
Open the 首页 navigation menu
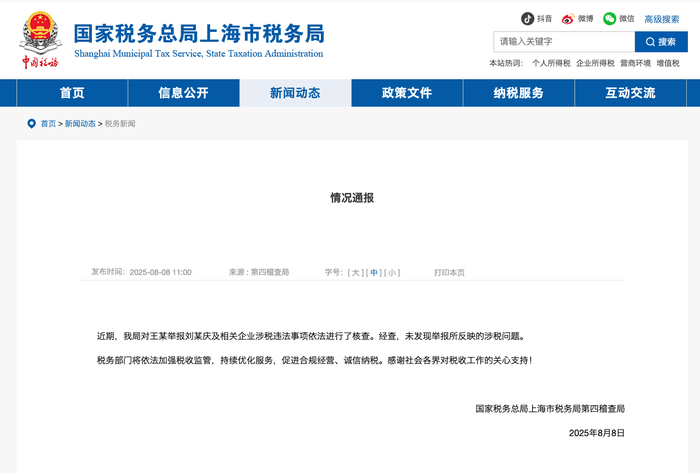pos(72,93)
